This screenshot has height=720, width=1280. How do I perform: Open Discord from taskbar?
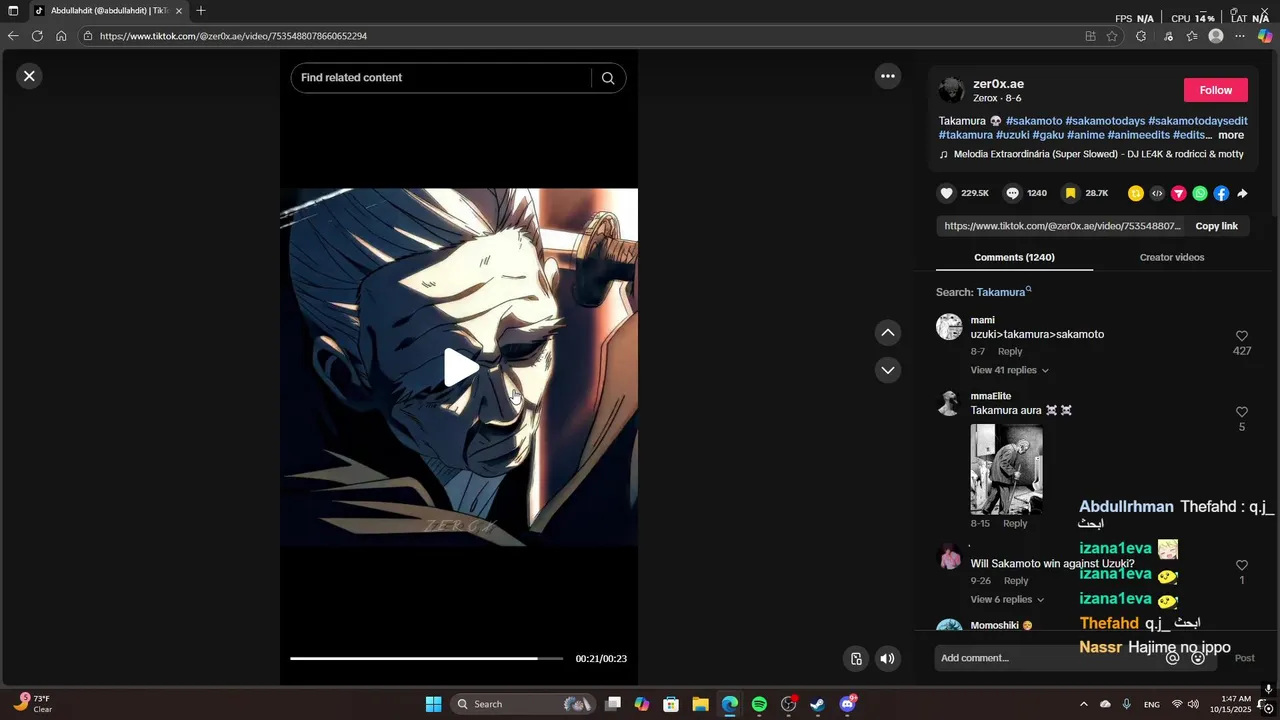click(x=848, y=704)
